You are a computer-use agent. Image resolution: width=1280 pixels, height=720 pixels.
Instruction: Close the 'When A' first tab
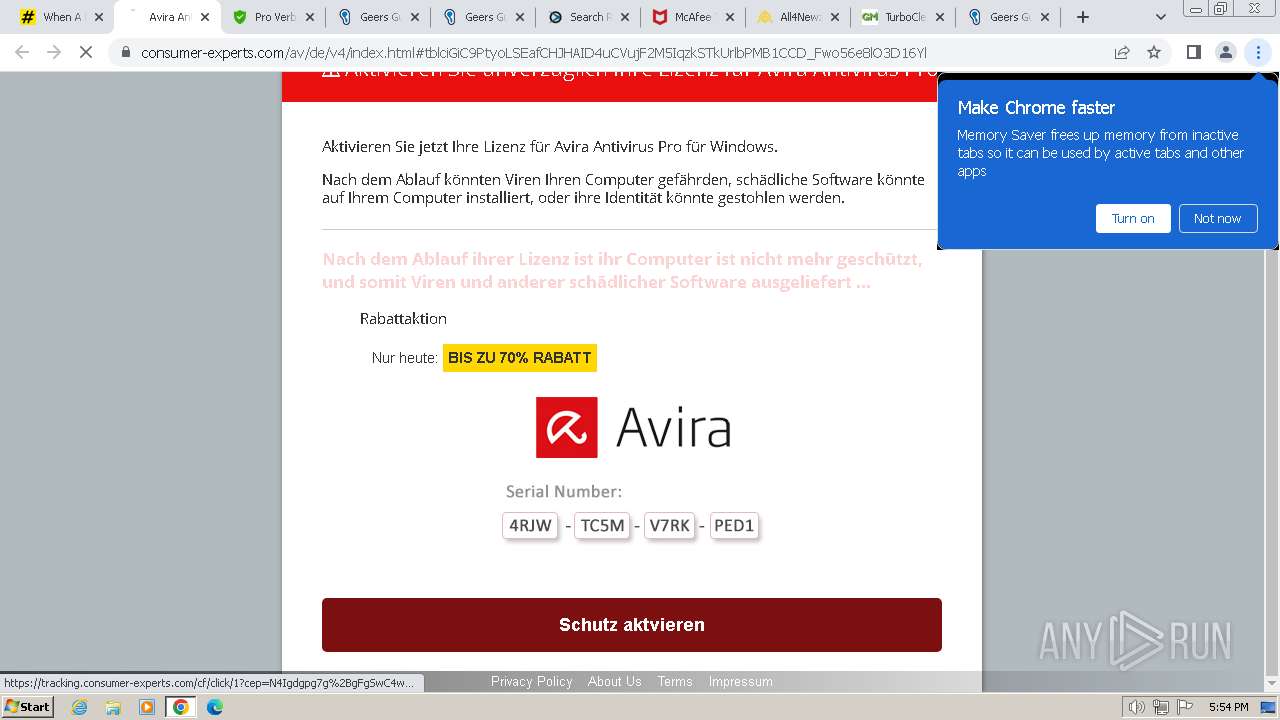pyautogui.click(x=98, y=17)
